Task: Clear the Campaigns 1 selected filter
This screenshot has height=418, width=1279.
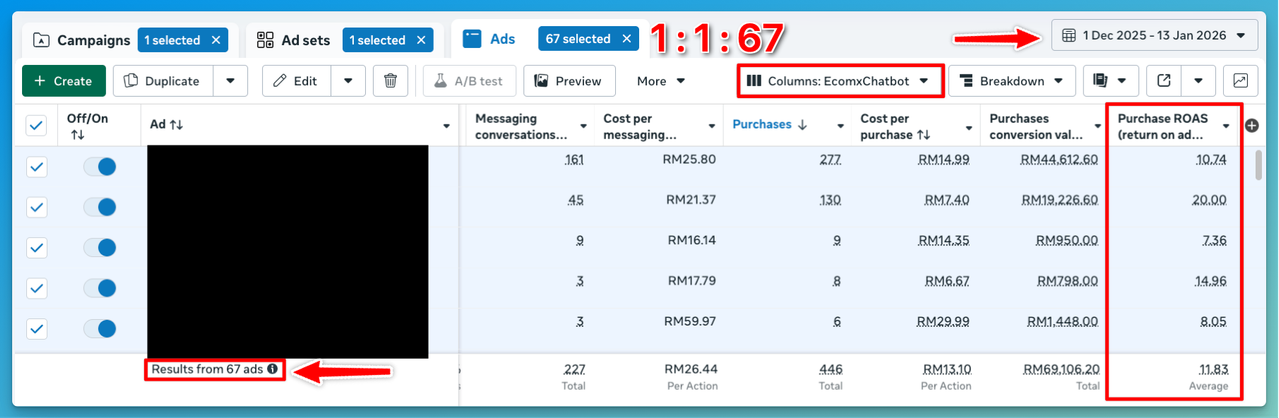Action: point(216,40)
